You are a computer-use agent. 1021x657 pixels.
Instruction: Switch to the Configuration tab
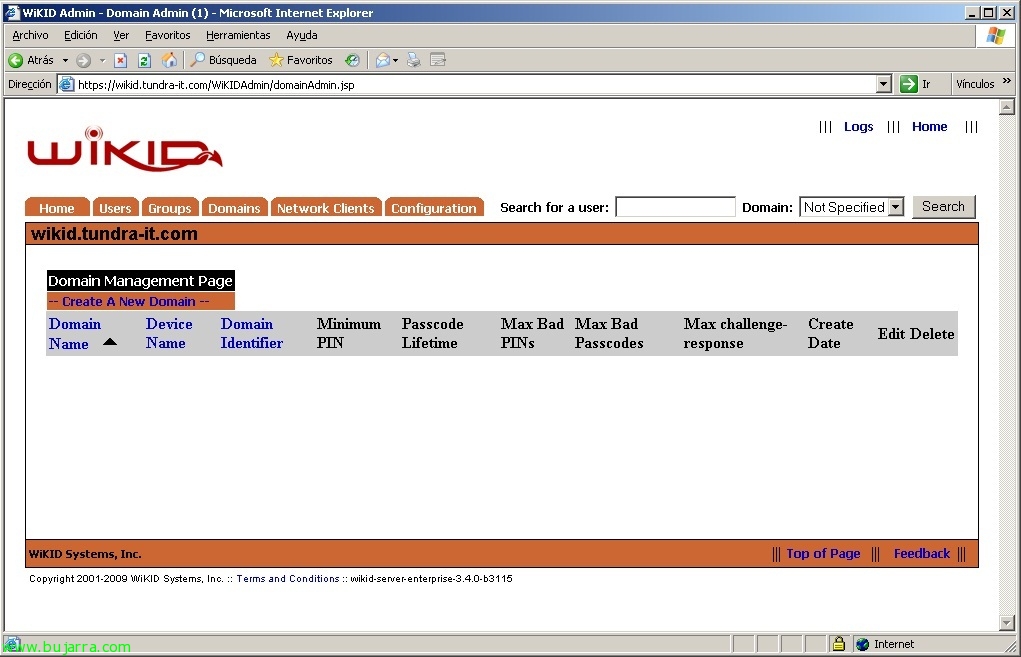coord(434,207)
